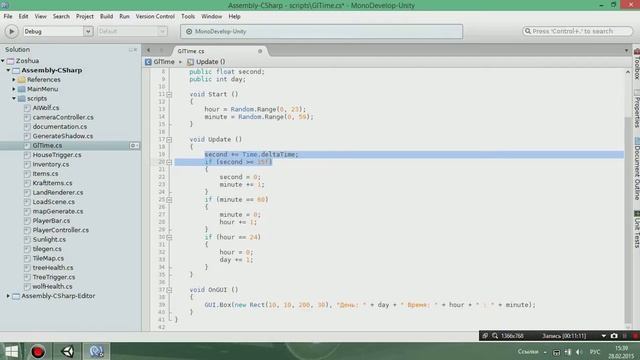This screenshot has height=360, width=640.
Task: Click the red recorder taskbar icon
Action: click(x=38, y=351)
